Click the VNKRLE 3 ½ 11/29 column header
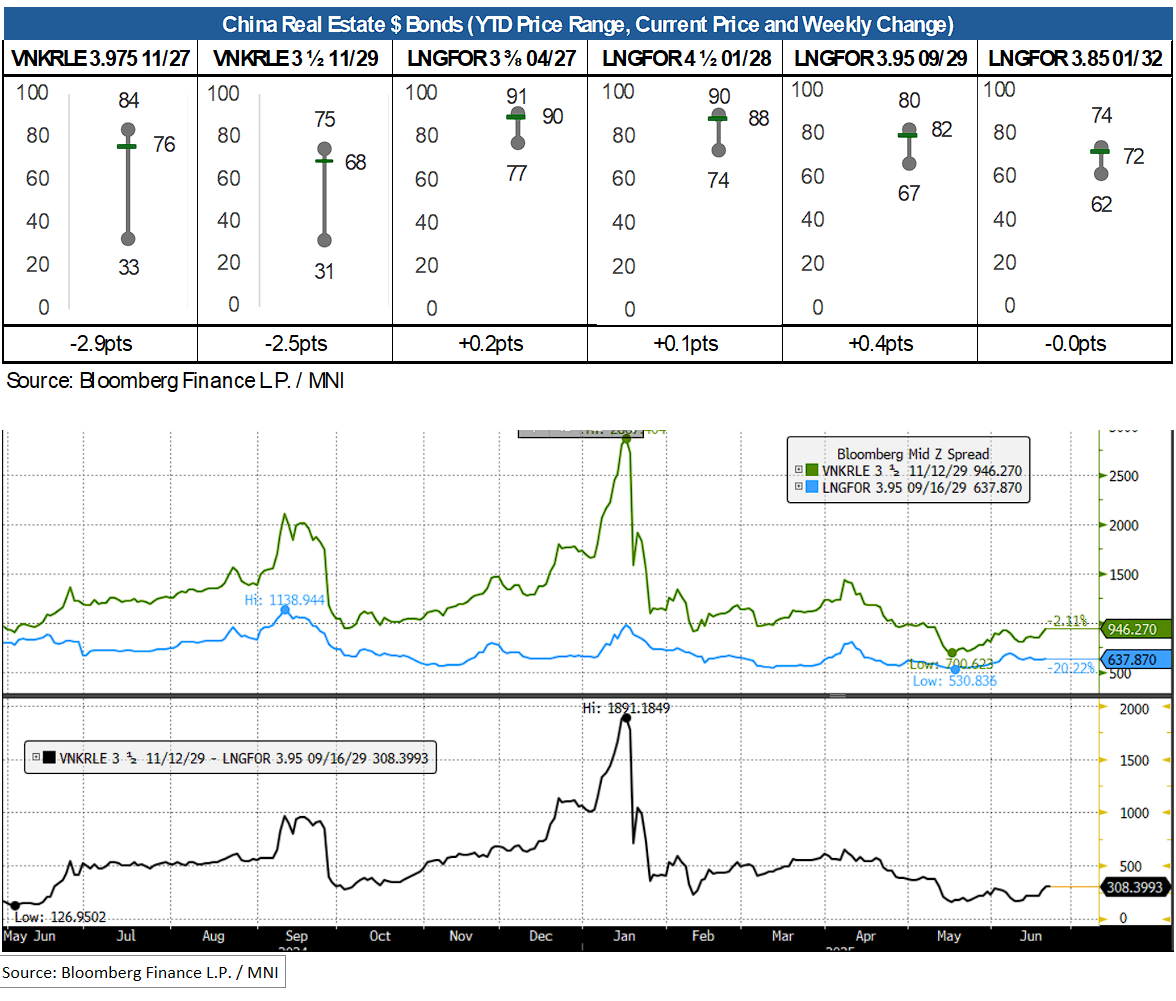Screen dimensions: 1176x1001 [x=296, y=58]
